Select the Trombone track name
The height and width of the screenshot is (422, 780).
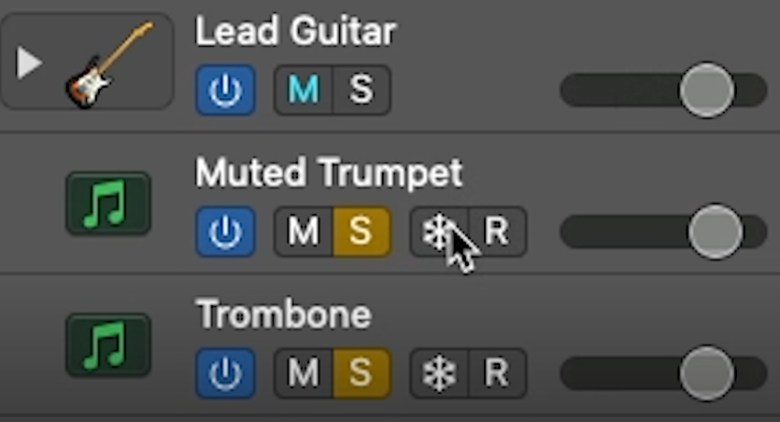(284, 314)
